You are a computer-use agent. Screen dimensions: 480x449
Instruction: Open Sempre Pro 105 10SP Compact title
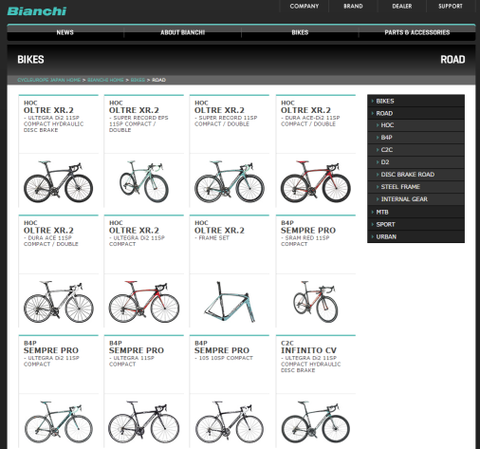222,350
